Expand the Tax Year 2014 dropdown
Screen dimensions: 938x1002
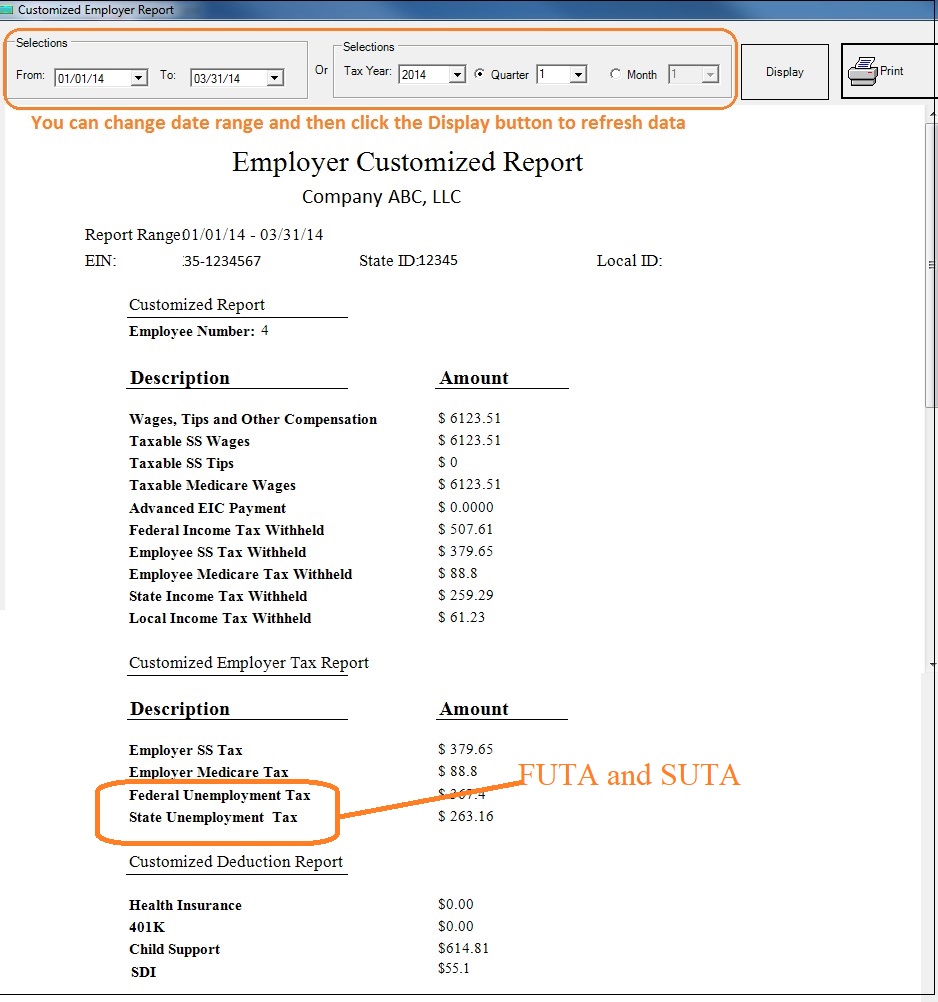[x=459, y=73]
